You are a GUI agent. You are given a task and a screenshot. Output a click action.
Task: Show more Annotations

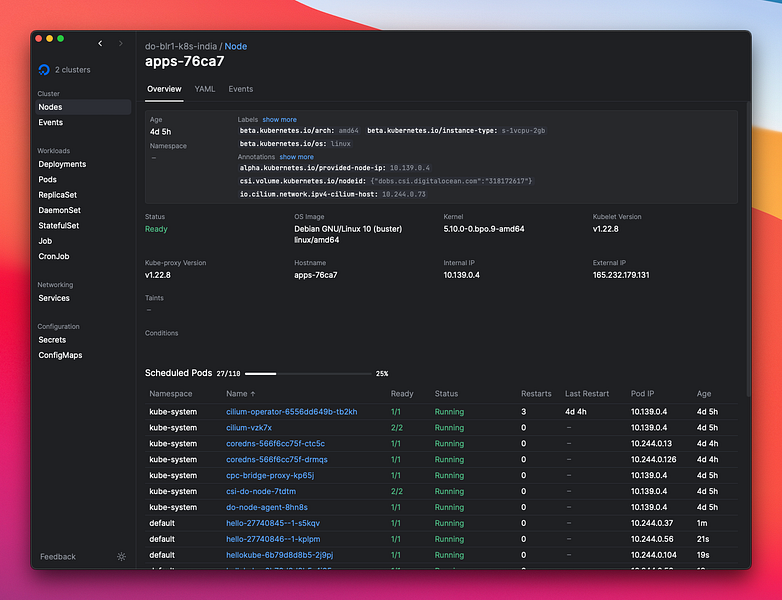click(x=297, y=157)
